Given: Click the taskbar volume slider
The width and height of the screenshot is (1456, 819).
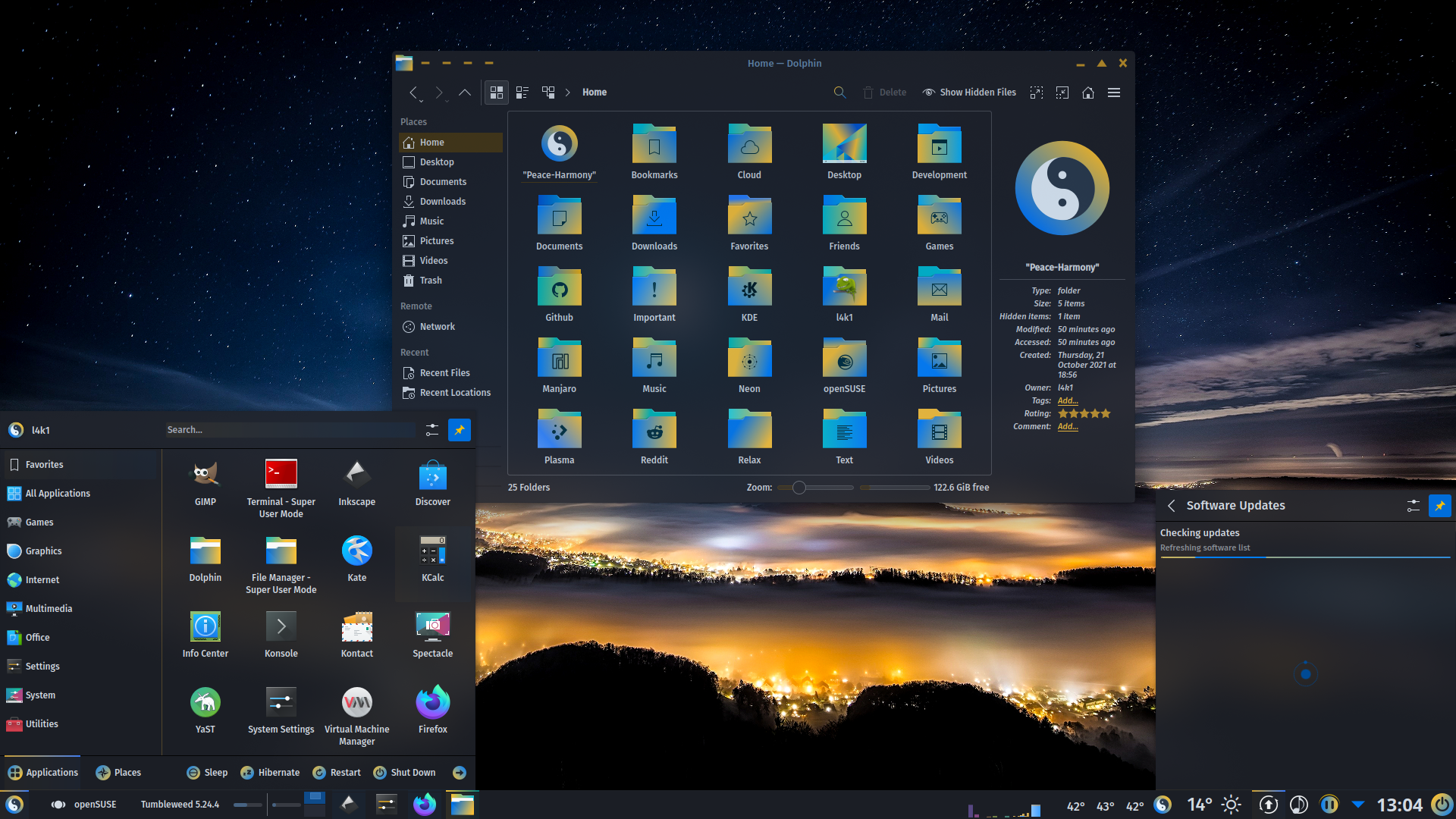Looking at the screenshot, I should tap(248, 805).
